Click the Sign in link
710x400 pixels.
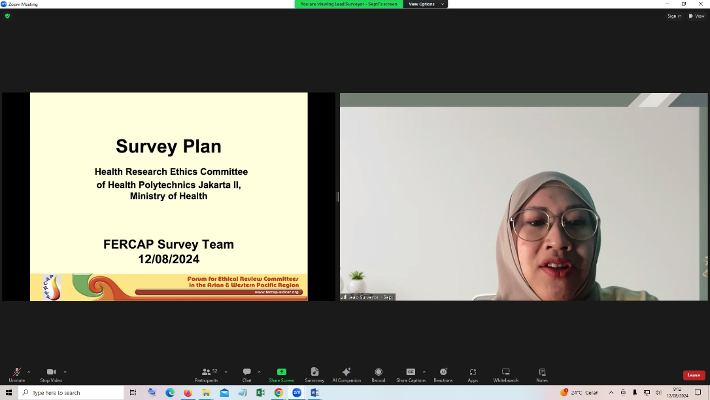coord(673,16)
